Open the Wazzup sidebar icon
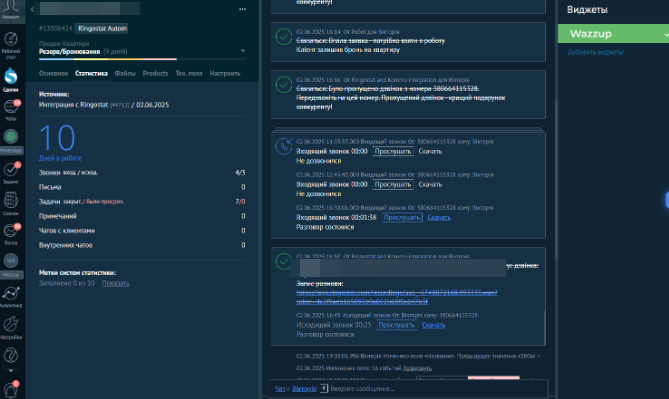The height and width of the screenshot is (399, 669). point(11,265)
